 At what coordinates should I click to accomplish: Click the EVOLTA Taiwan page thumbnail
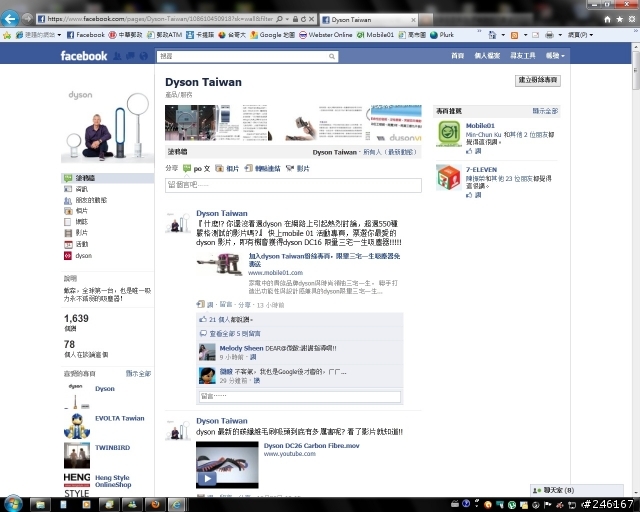(x=77, y=425)
